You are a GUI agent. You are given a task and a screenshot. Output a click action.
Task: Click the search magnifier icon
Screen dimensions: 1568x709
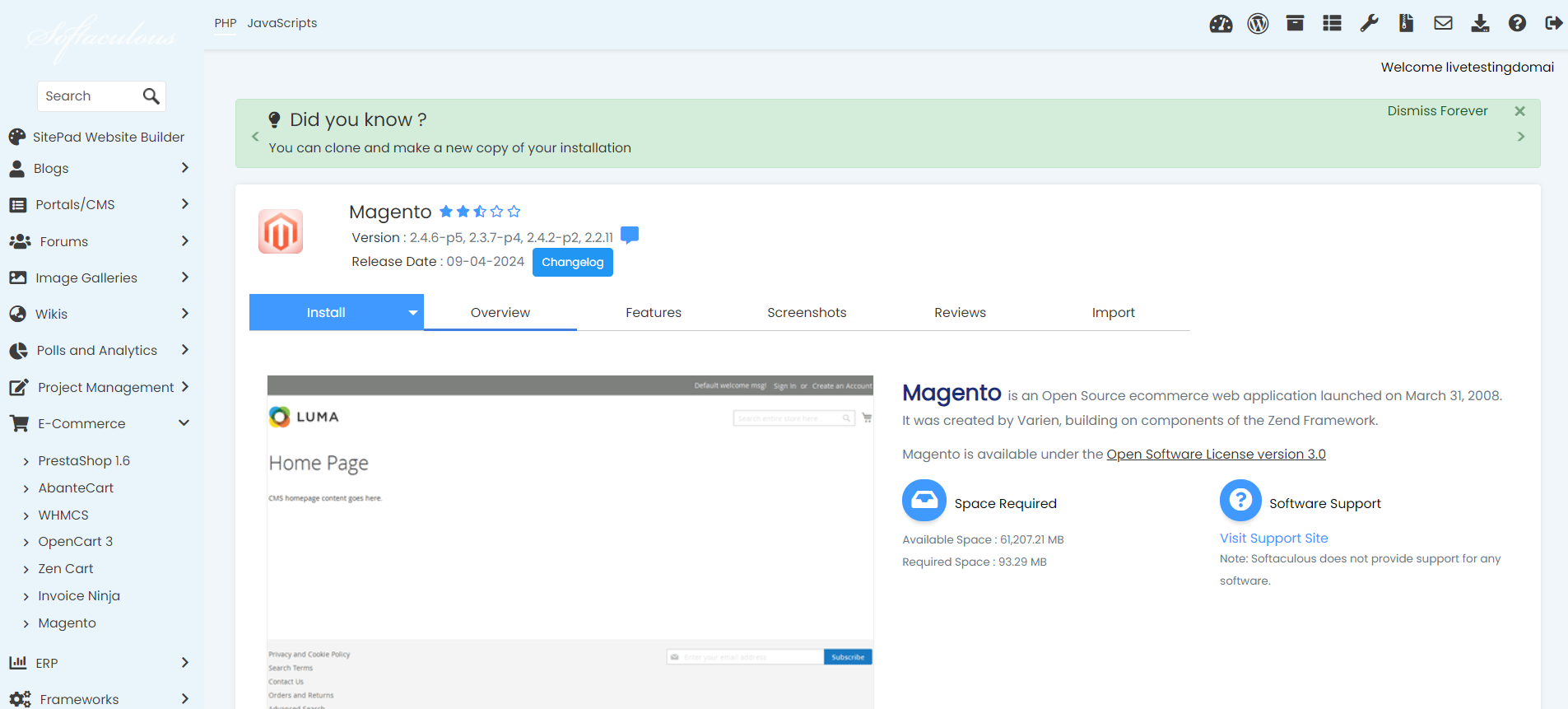point(151,96)
